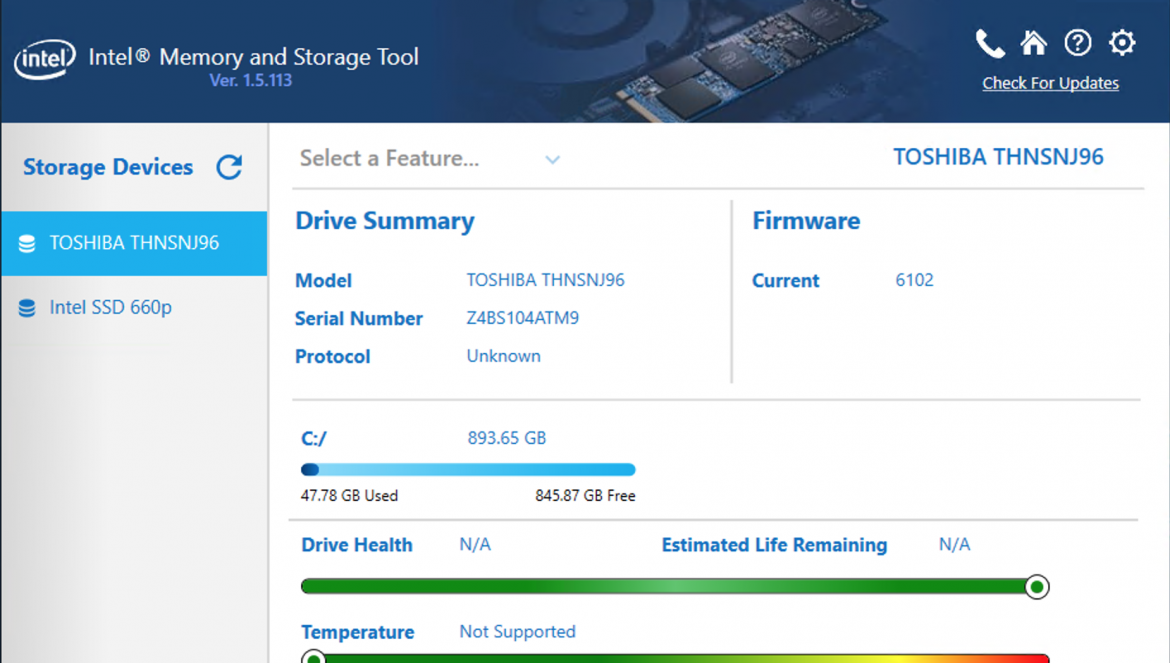Click the Temperature Not Supported value

pos(517,632)
